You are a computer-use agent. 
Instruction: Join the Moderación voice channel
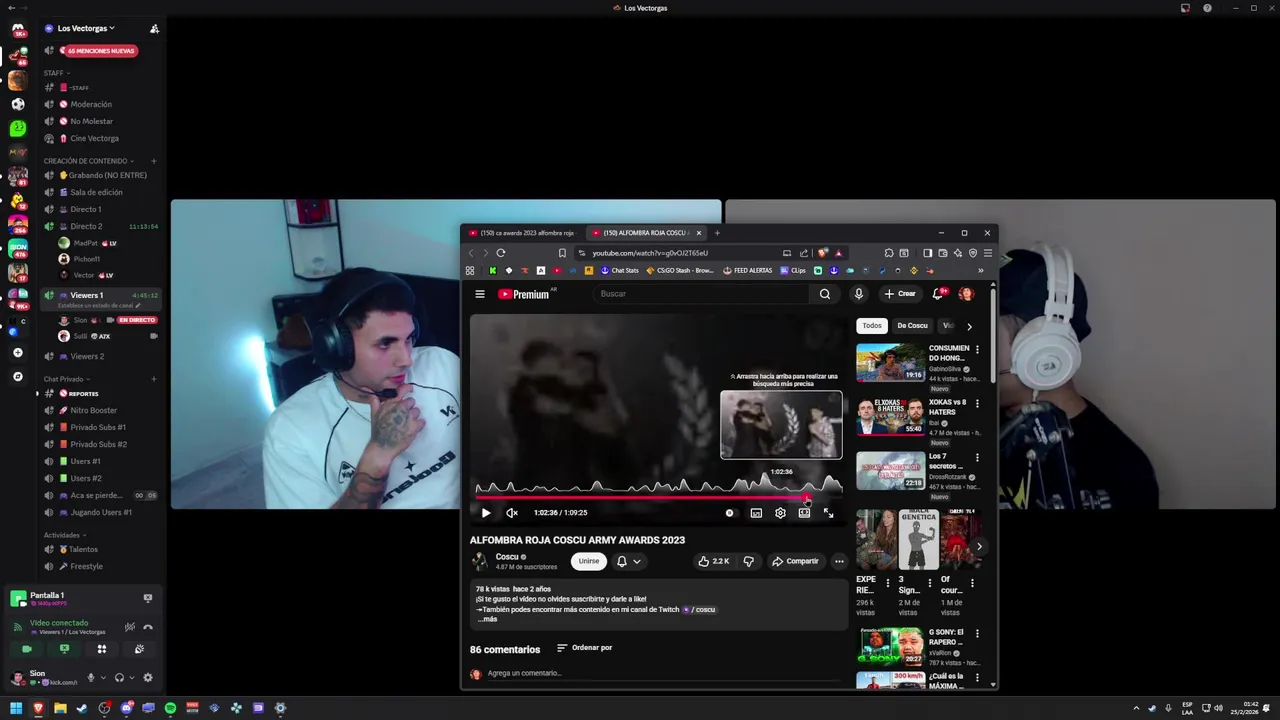click(100, 104)
